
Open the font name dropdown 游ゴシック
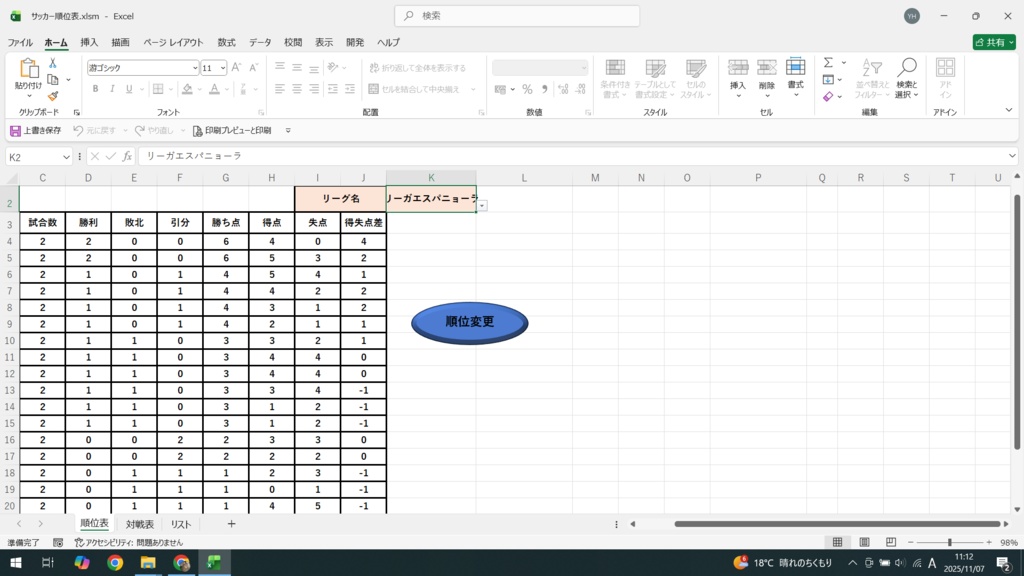195,68
